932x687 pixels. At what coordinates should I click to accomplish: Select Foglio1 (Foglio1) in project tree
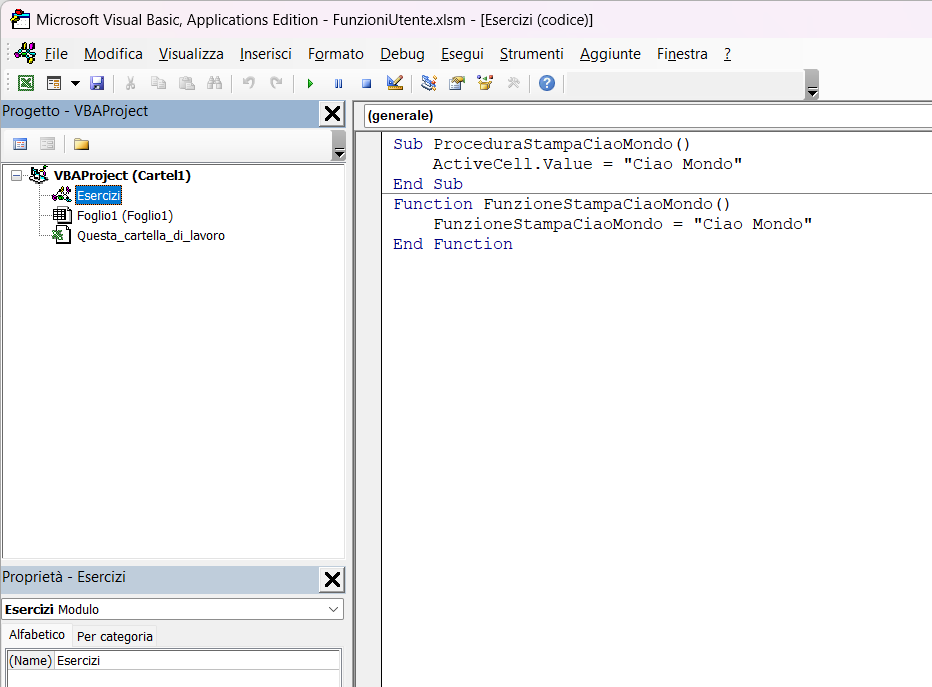[124, 215]
